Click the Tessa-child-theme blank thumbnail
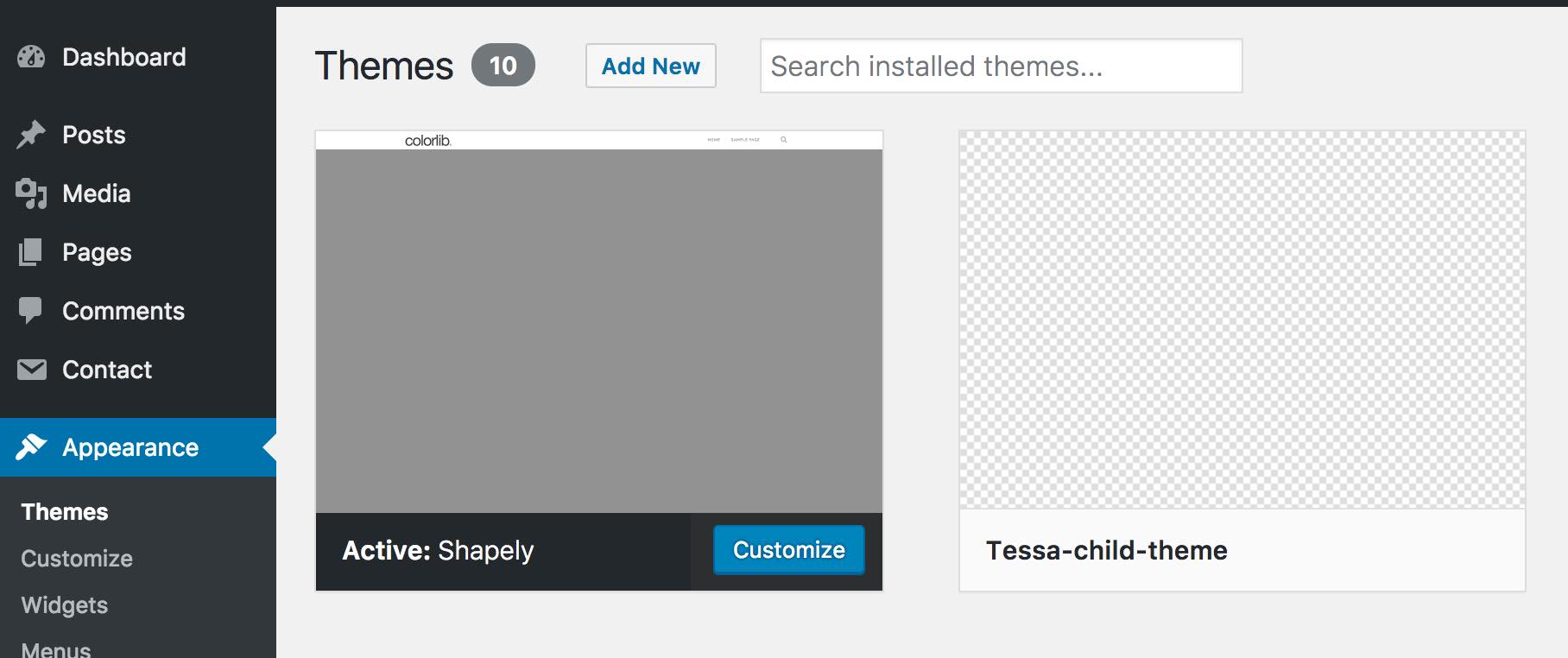Screen dimensions: 1568x658 (x=1242, y=320)
